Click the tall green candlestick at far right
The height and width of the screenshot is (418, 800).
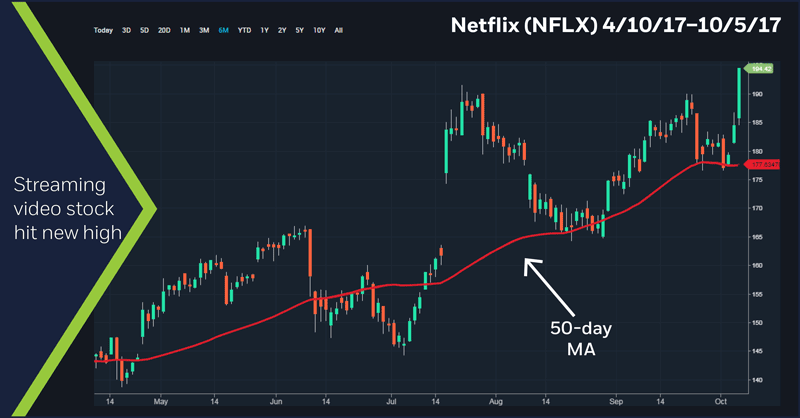click(739, 93)
